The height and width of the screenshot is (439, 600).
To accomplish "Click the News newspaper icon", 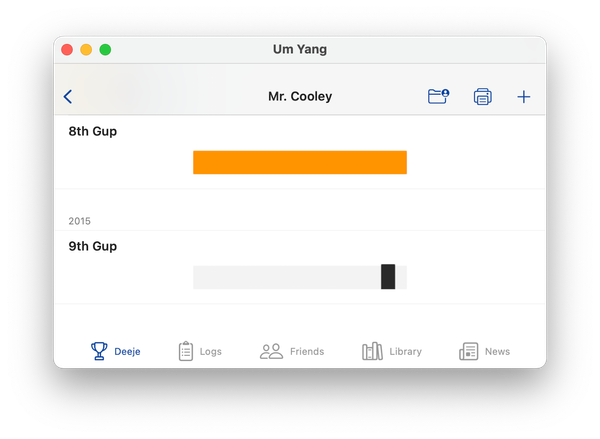I will point(469,351).
